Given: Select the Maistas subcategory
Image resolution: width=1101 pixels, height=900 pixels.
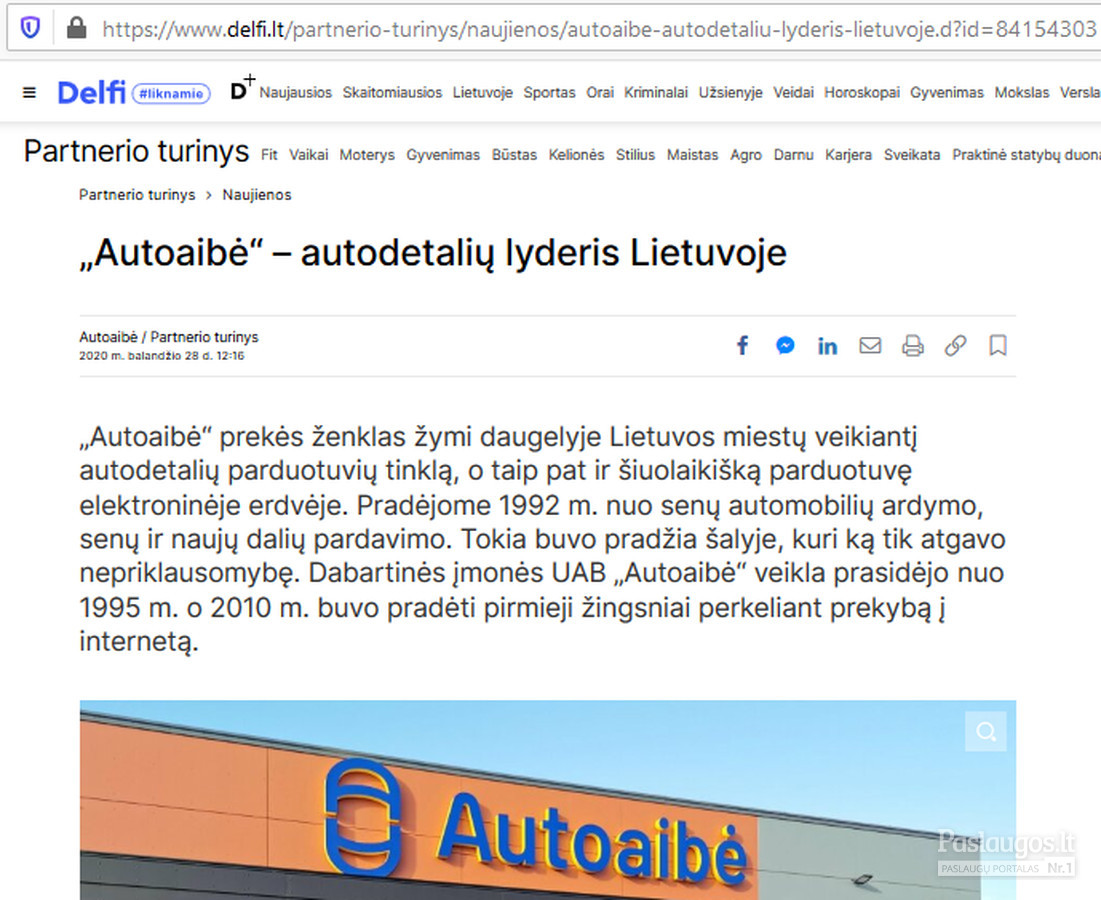Looking at the screenshot, I should [x=692, y=155].
